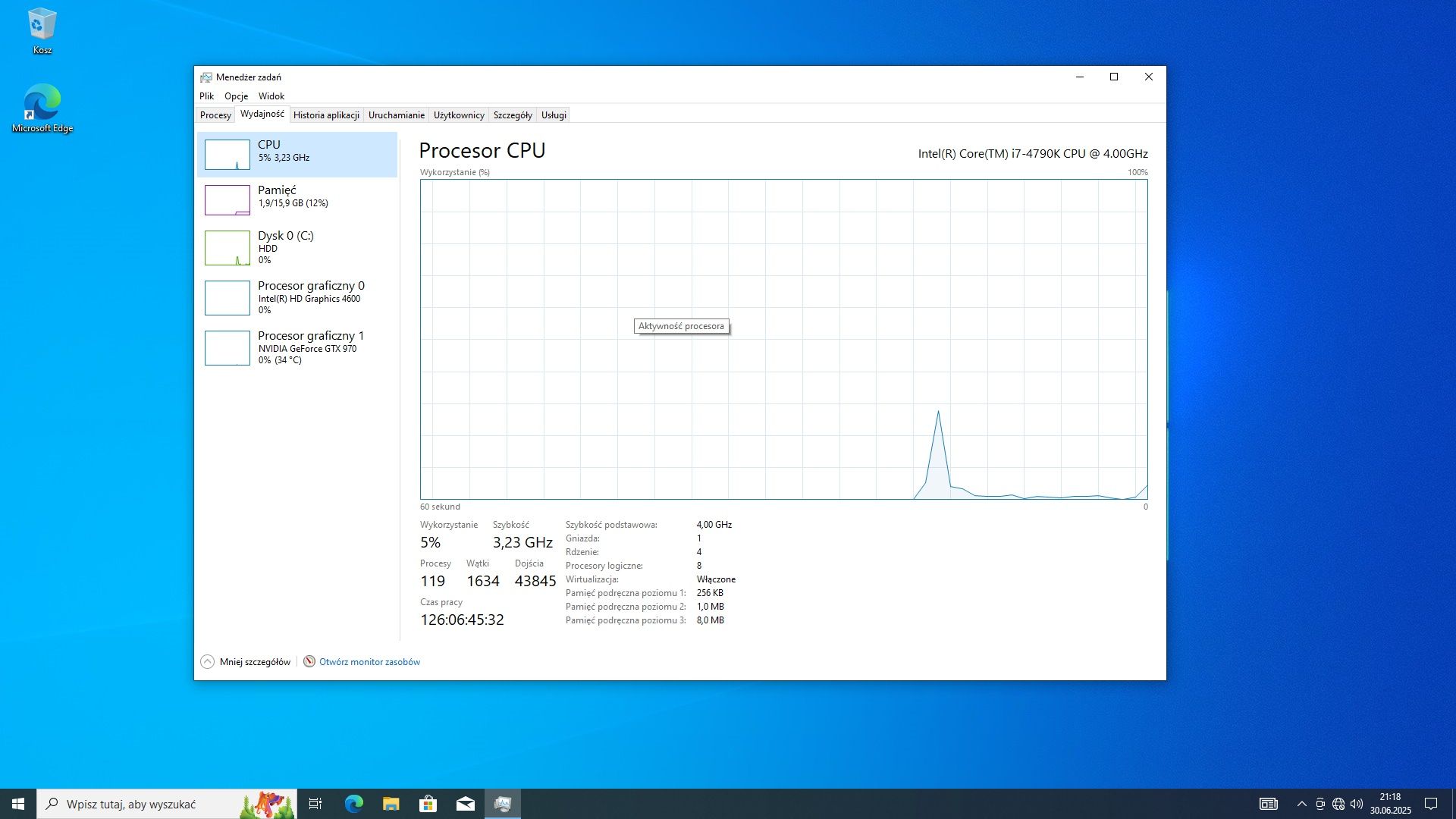Switch to the Użytkownicy tab

[459, 115]
